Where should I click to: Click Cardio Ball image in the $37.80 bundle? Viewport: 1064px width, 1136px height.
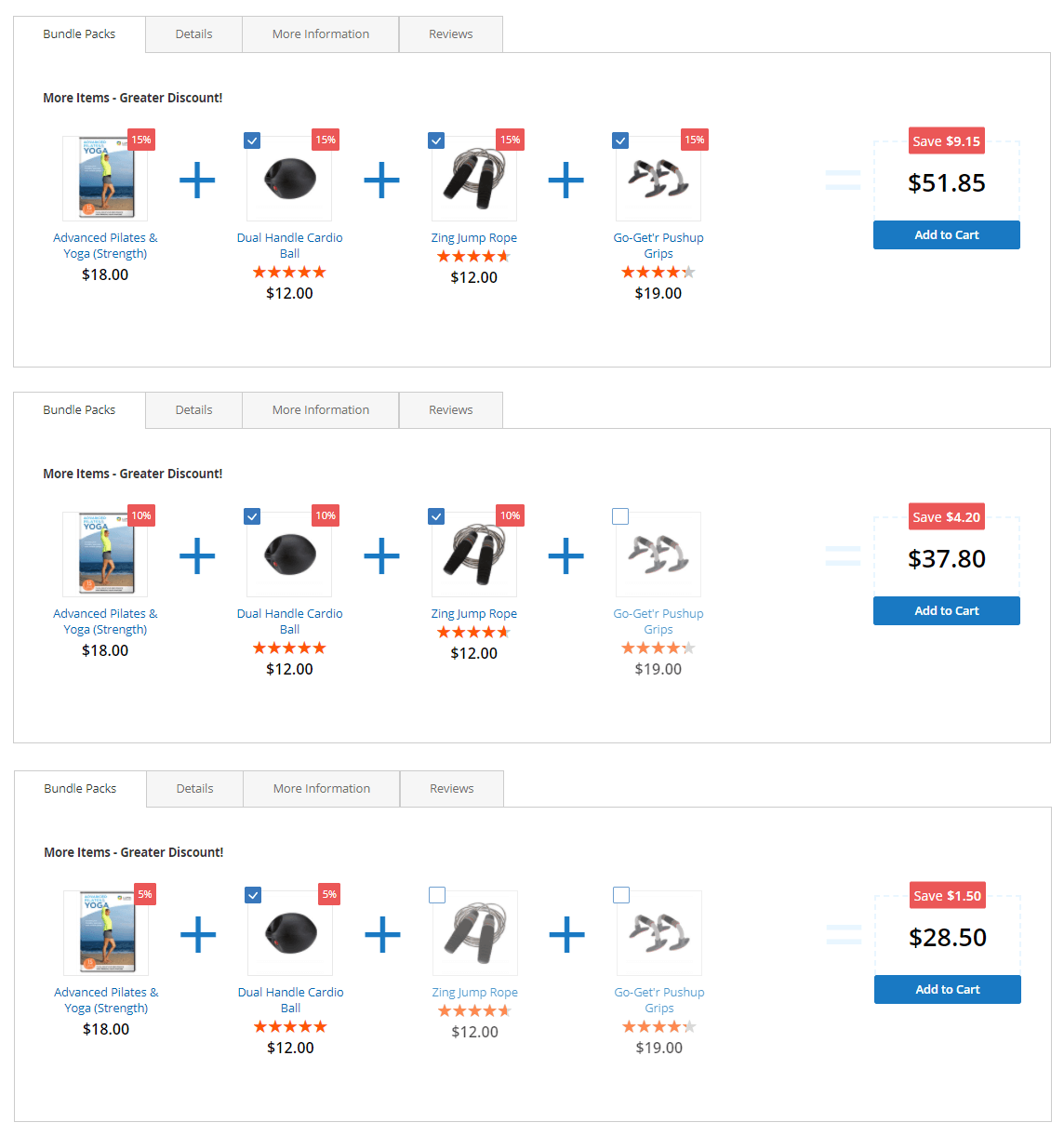point(289,555)
